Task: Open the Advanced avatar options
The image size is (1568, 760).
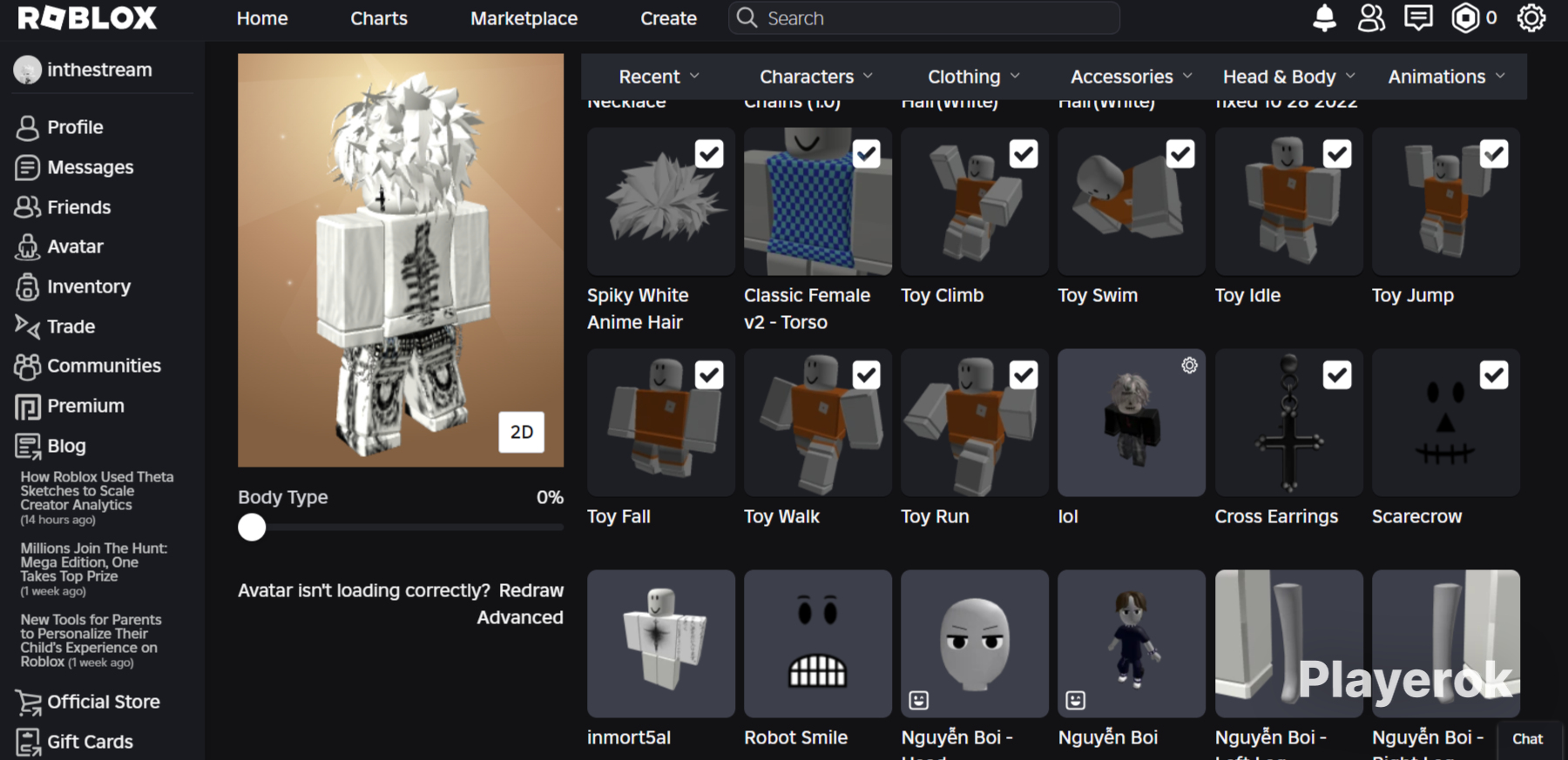Action: tap(520, 617)
